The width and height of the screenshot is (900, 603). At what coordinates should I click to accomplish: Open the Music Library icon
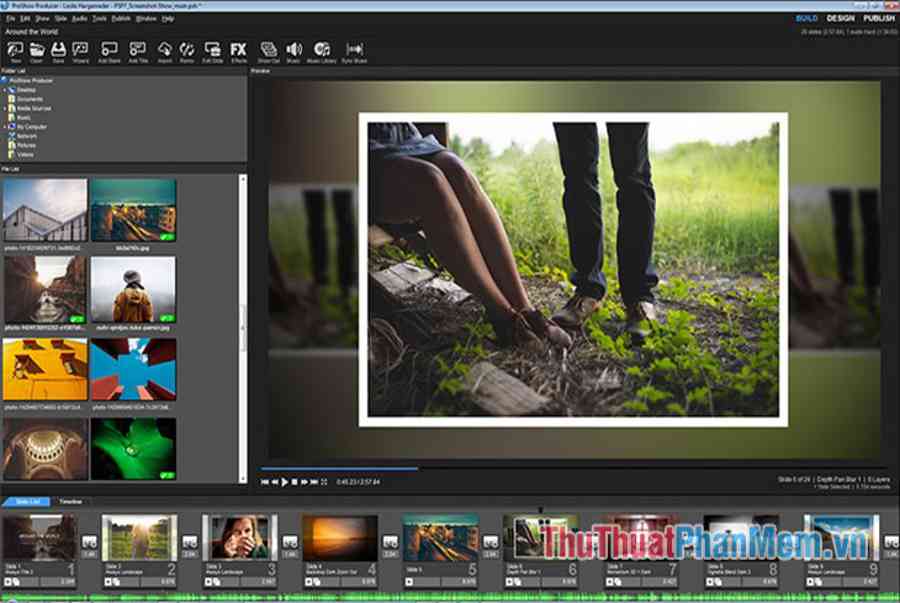click(321, 49)
